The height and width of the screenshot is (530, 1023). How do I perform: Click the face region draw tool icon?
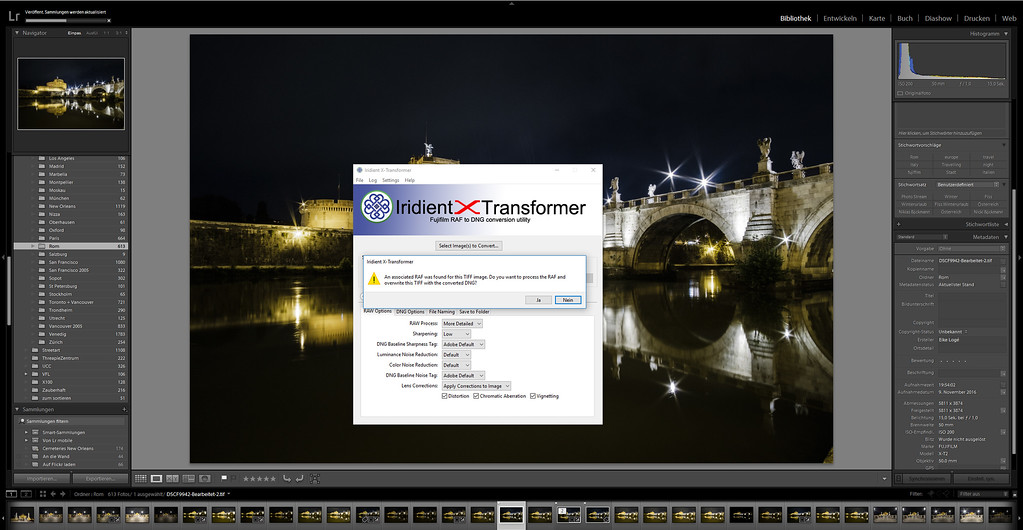click(x=314, y=478)
